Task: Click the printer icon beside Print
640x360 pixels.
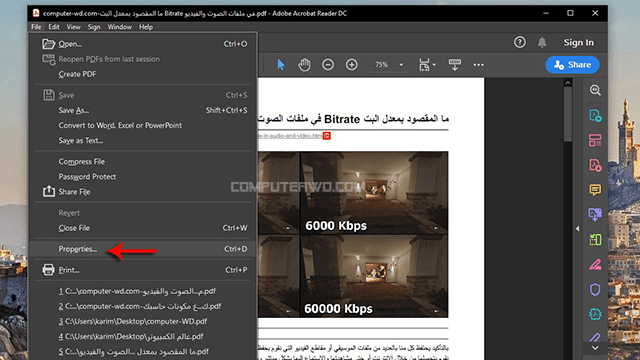Action: pos(48,270)
